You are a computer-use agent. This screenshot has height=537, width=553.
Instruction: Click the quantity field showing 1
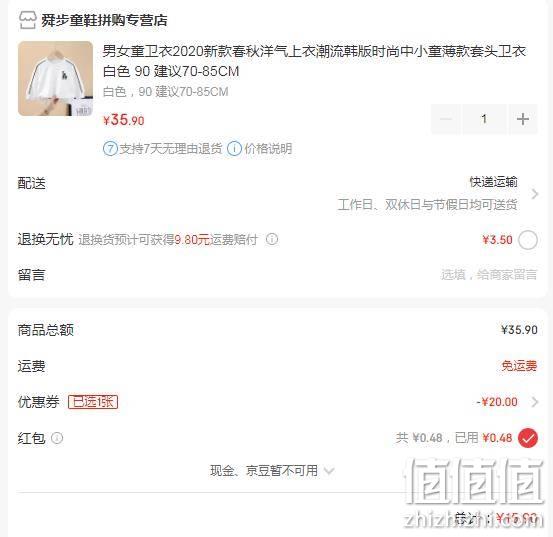point(484,119)
